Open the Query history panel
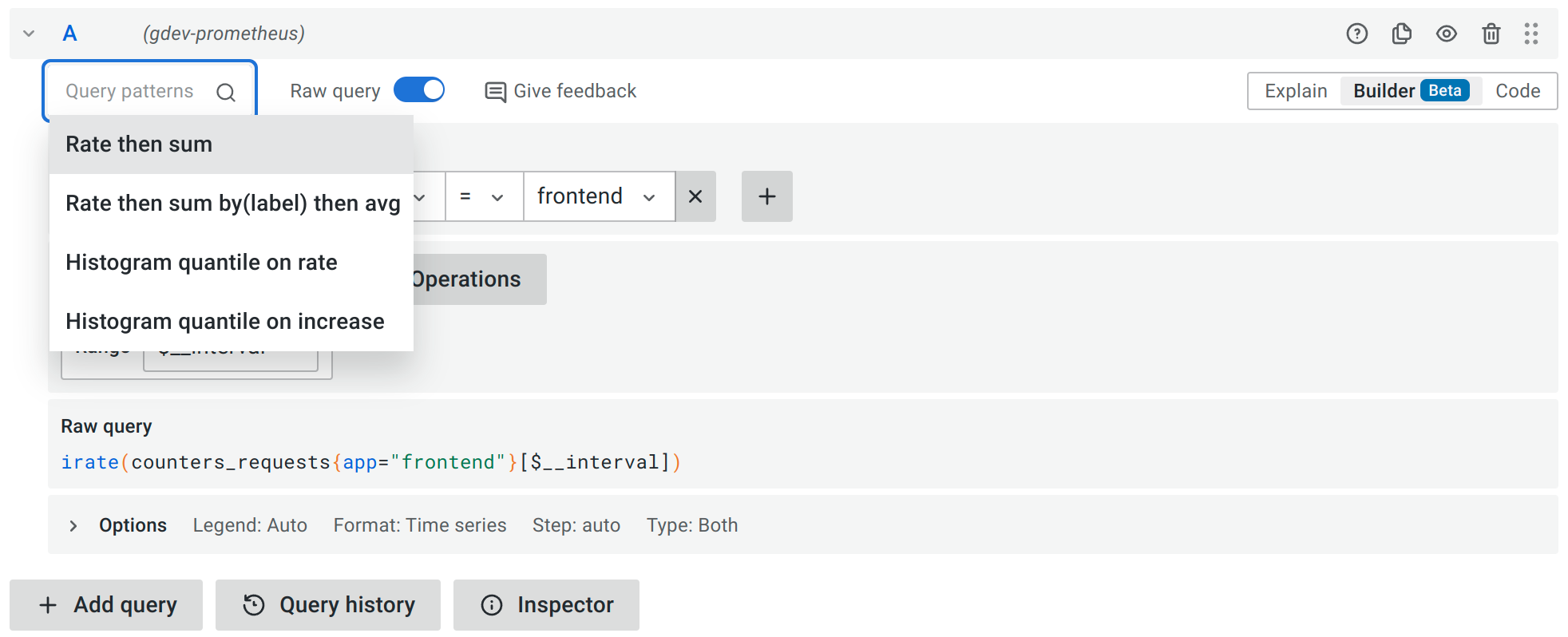This screenshot has width=1568, height=637. (x=328, y=605)
